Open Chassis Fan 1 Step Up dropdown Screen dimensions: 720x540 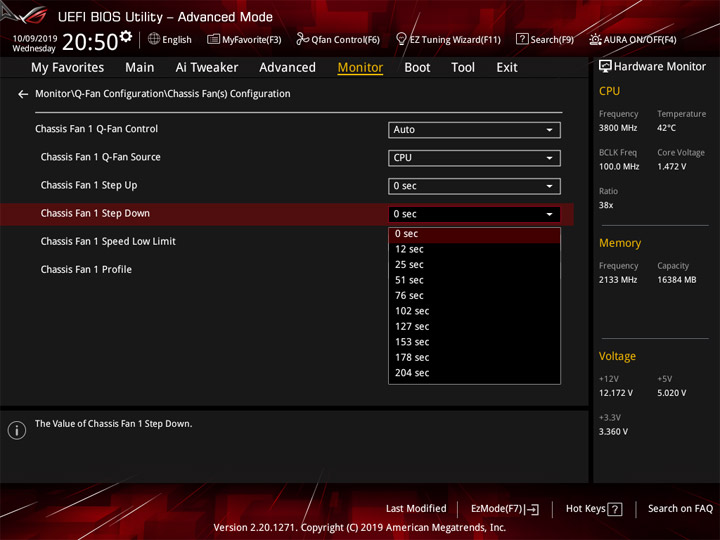pyautogui.click(x=474, y=186)
